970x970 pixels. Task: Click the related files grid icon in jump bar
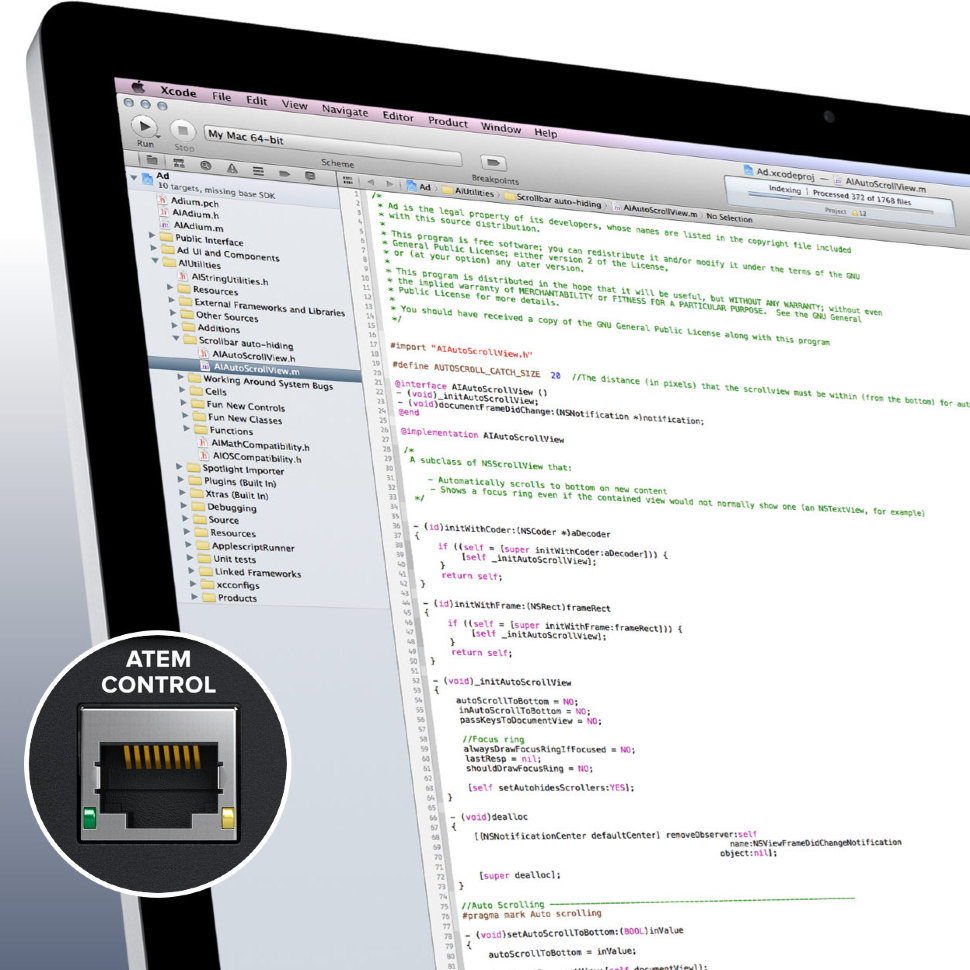[349, 180]
